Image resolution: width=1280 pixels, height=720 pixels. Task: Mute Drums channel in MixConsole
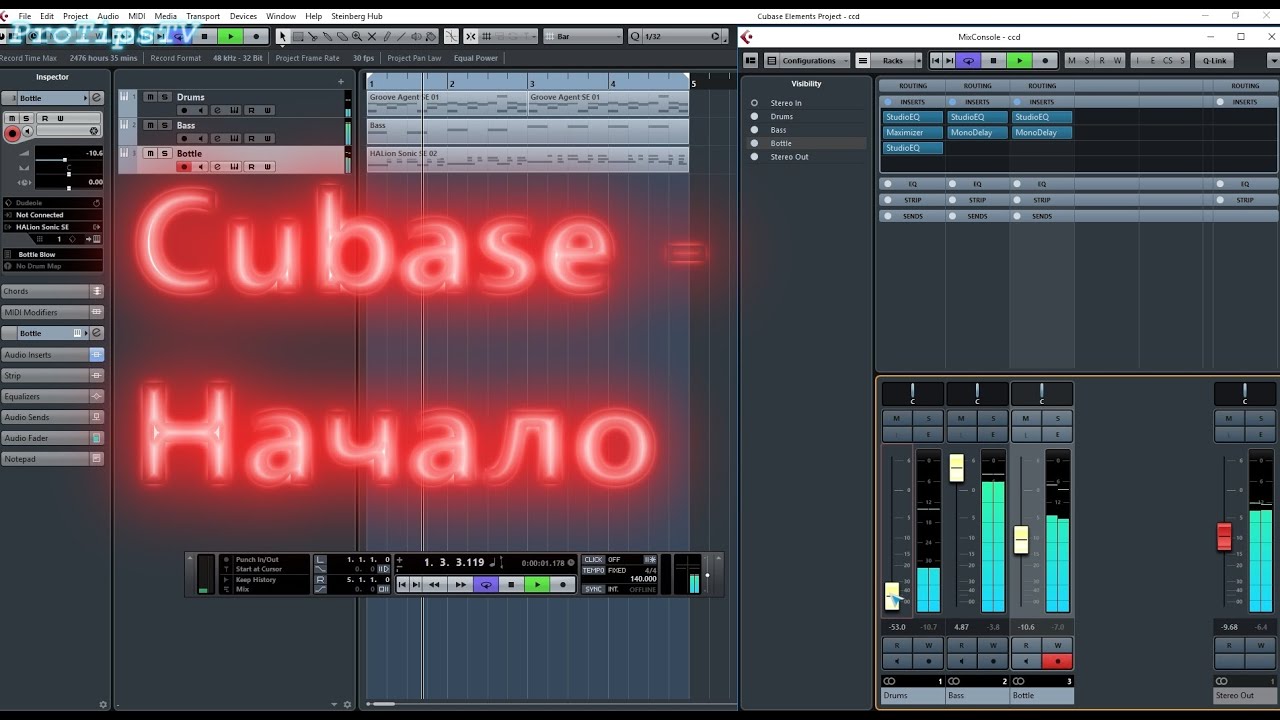pos(896,418)
